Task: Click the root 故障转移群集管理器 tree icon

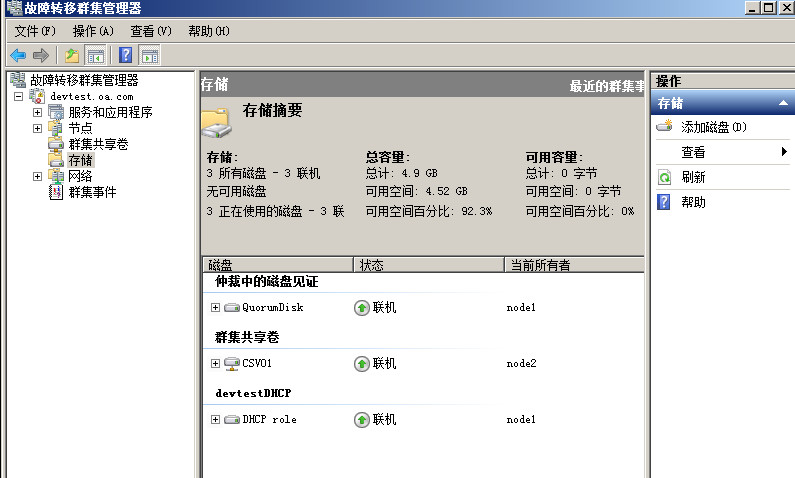Action: [18, 80]
